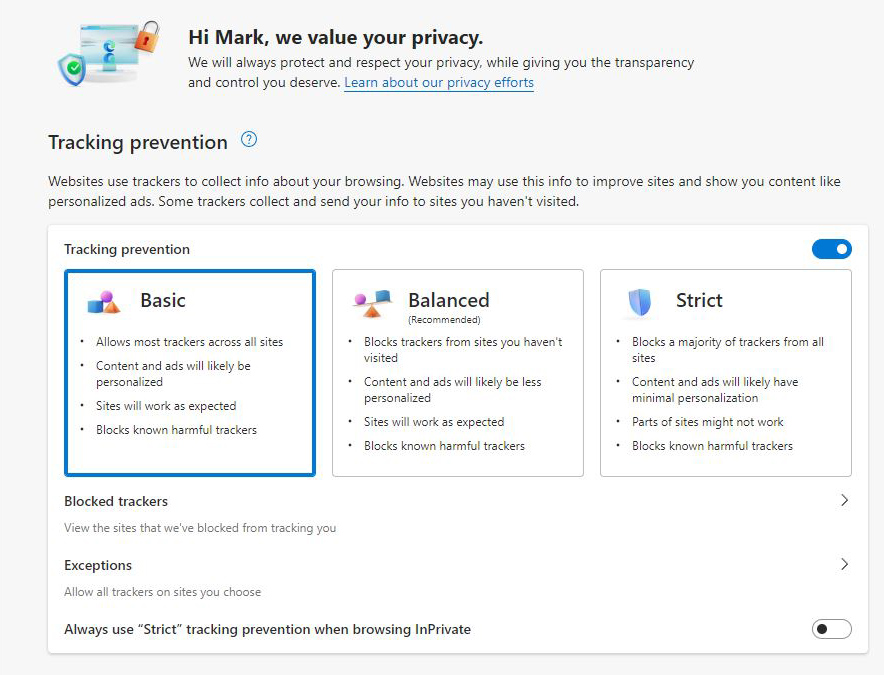Click the Strict blue shield icon
This screenshot has width=884, height=675.
(x=640, y=303)
